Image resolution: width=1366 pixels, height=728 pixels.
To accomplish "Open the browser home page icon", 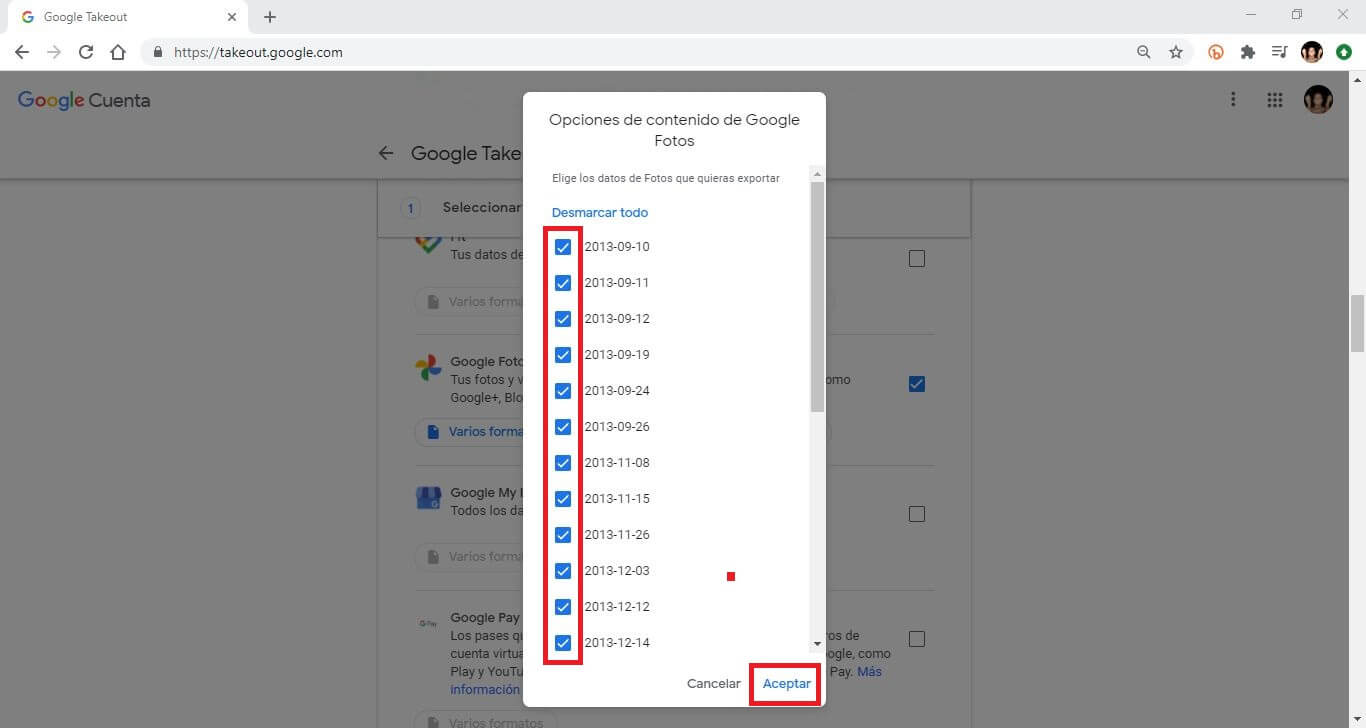I will tap(118, 52).
